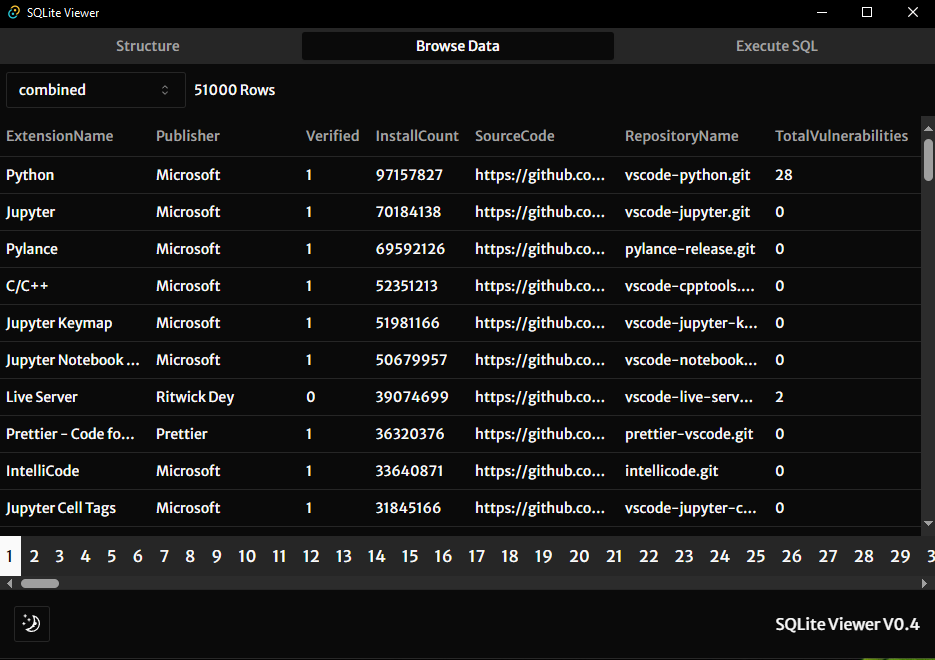Click the SQLite Viewer app logo icon
This screenshot has width=935, height=660.
[14, 13]
